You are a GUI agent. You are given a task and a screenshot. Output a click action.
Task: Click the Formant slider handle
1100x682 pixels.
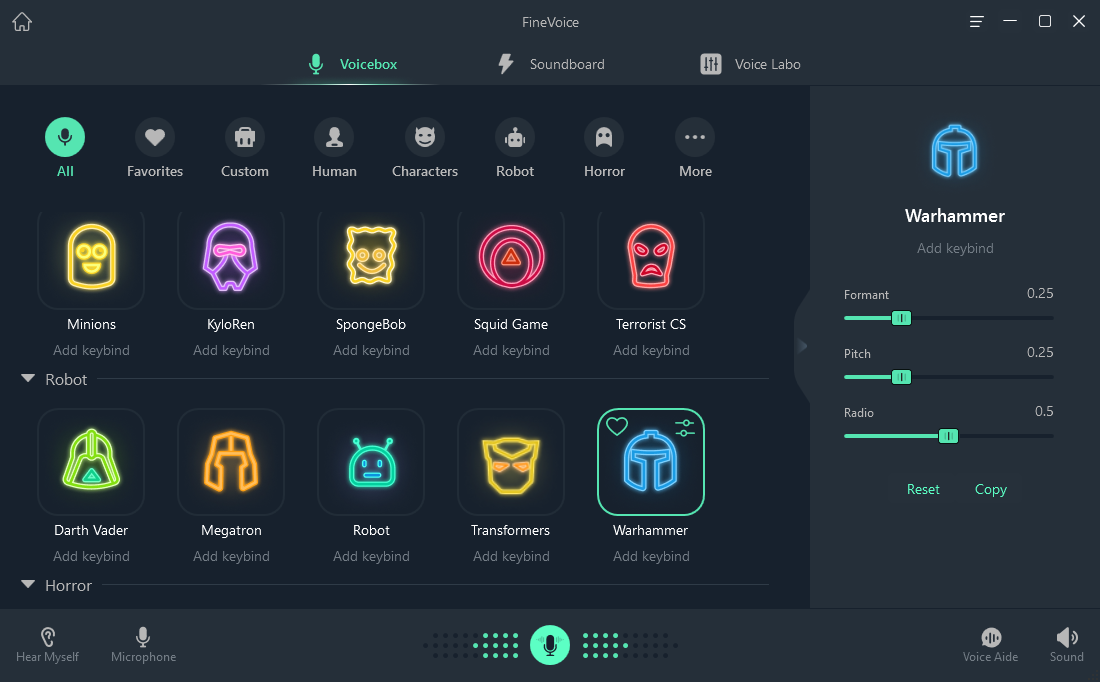point(901,318)
